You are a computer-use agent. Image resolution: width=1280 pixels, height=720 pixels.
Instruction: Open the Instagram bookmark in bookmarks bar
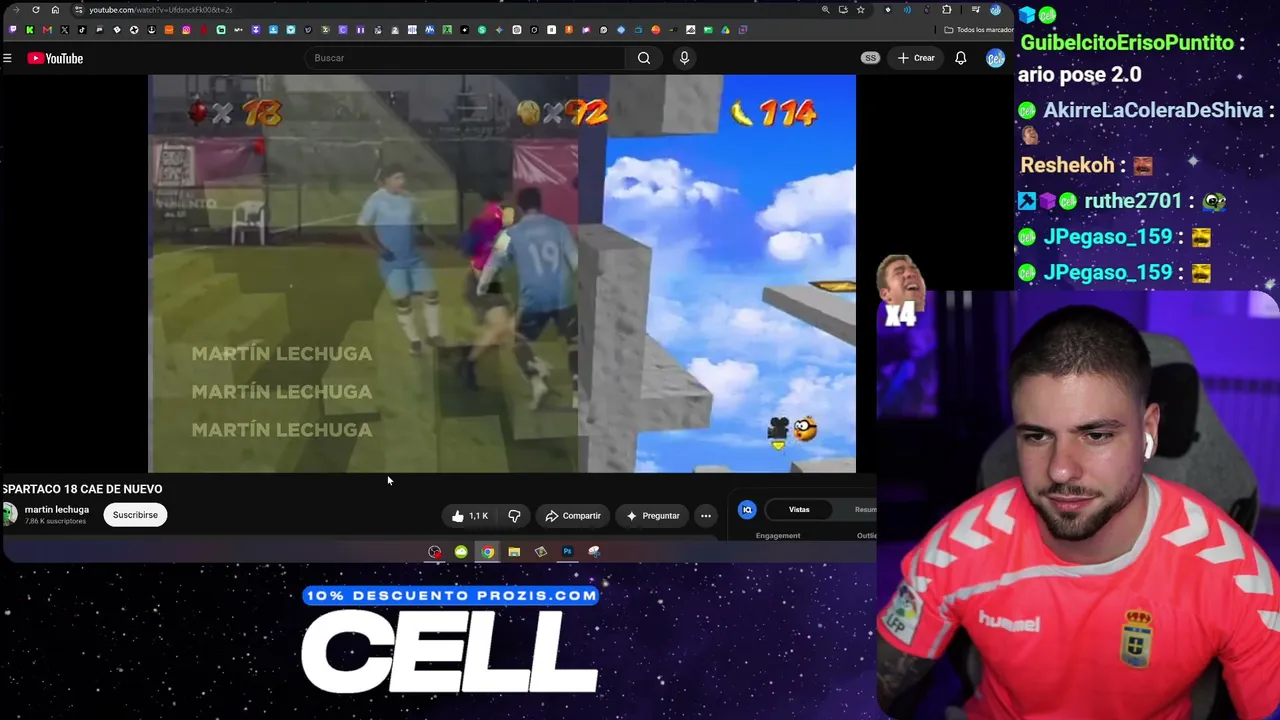pos(186,30)
